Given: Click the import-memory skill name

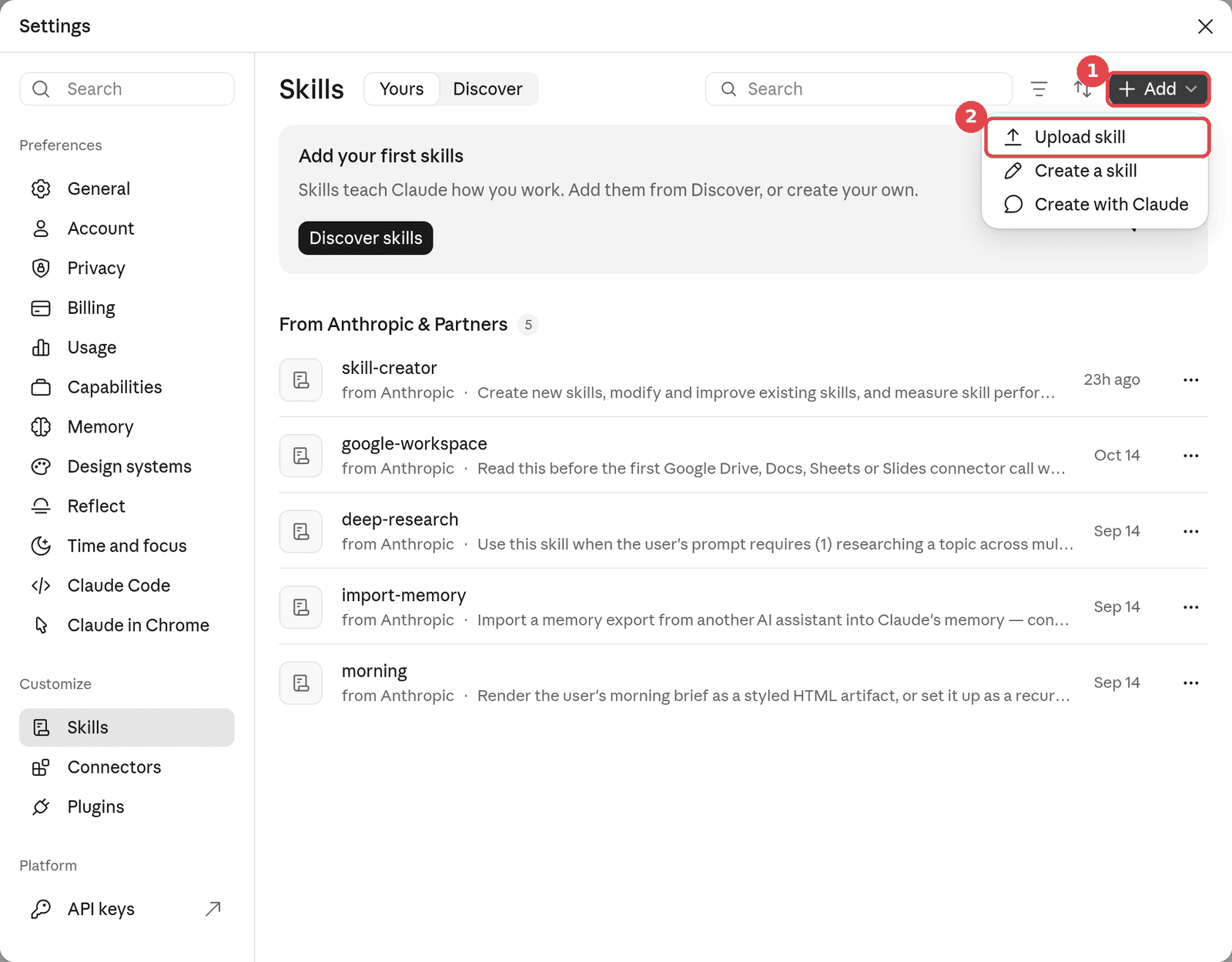Looking at the screenshot, I should 403,596.
